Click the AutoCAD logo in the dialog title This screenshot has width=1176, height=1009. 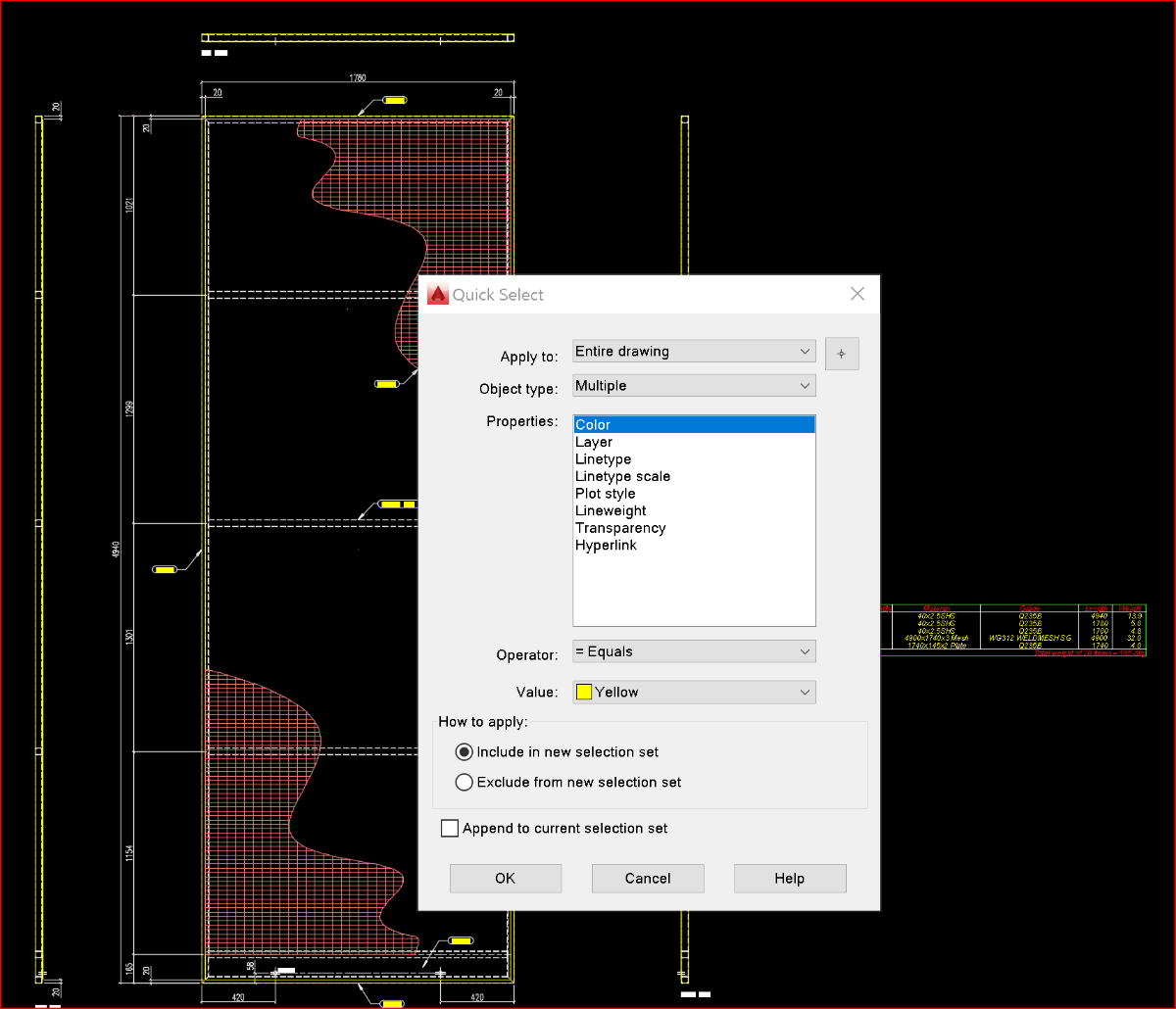coord(437,295)
